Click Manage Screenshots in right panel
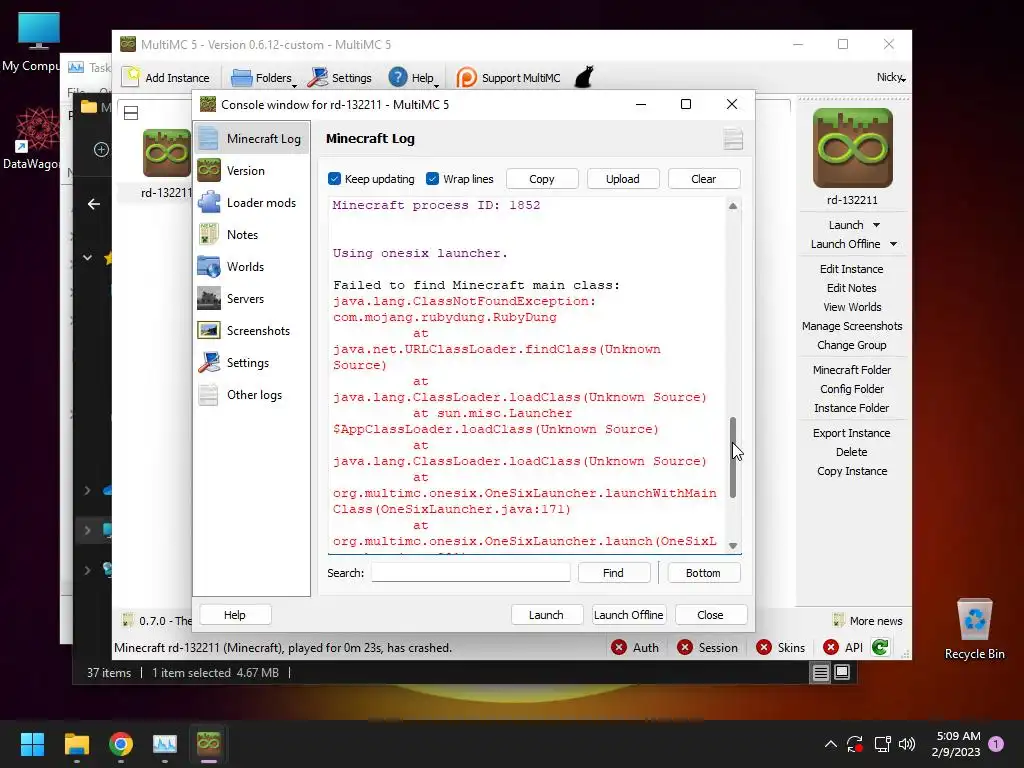Screen dimensions: 1024x768 point(852,326)
